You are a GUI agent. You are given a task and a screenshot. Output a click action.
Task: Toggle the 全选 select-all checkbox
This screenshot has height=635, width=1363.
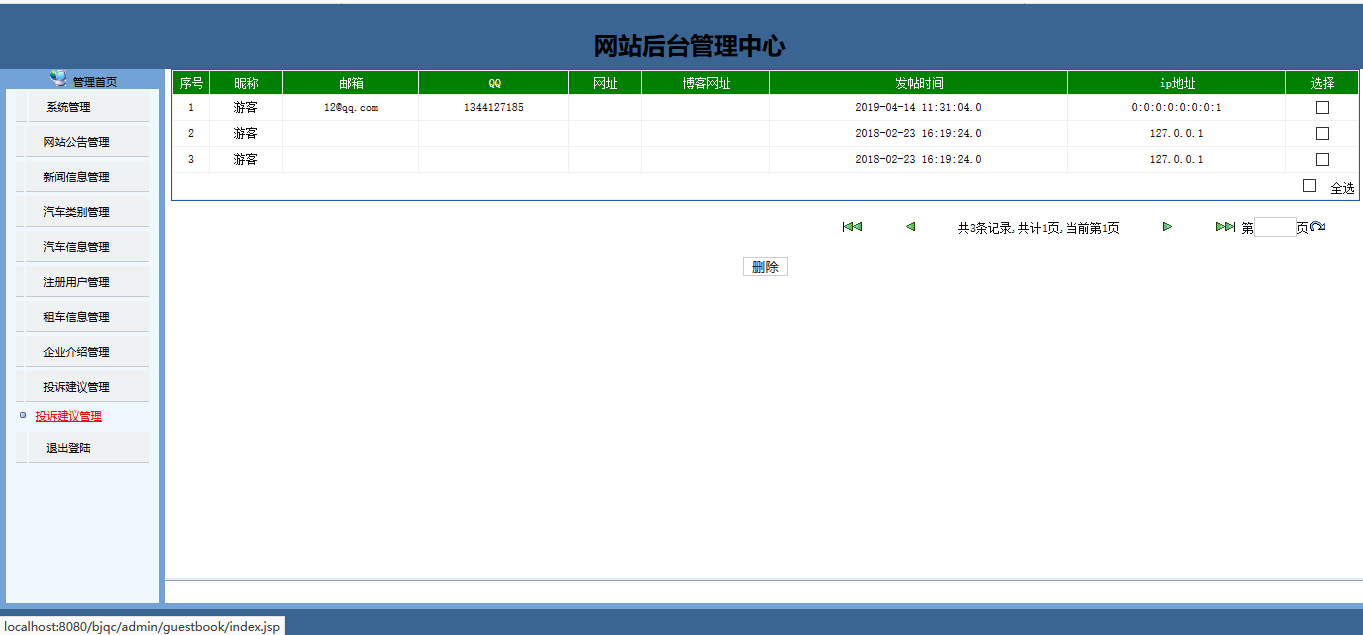click(1309, 186)
